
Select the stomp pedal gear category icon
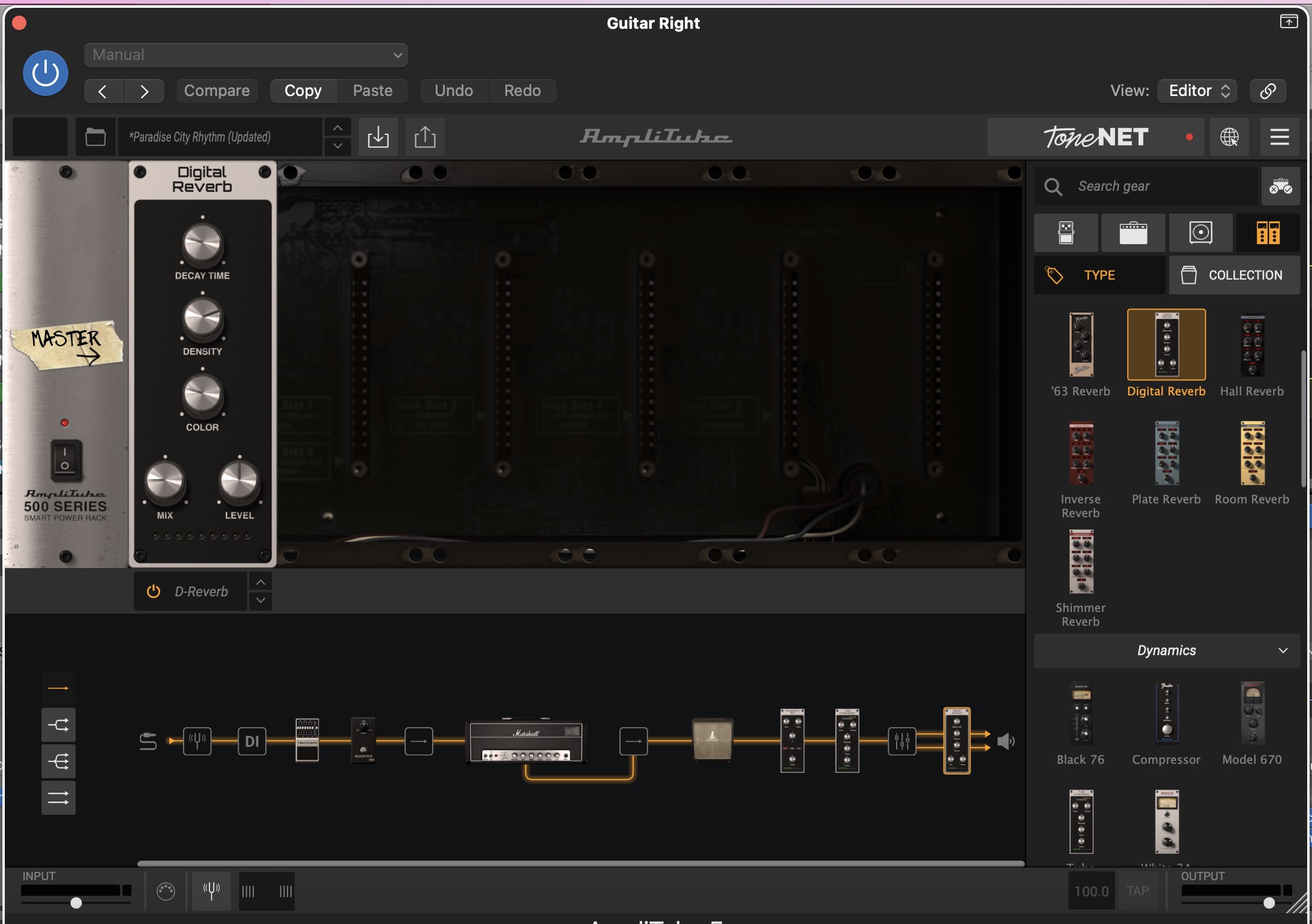pos(1066,233)
